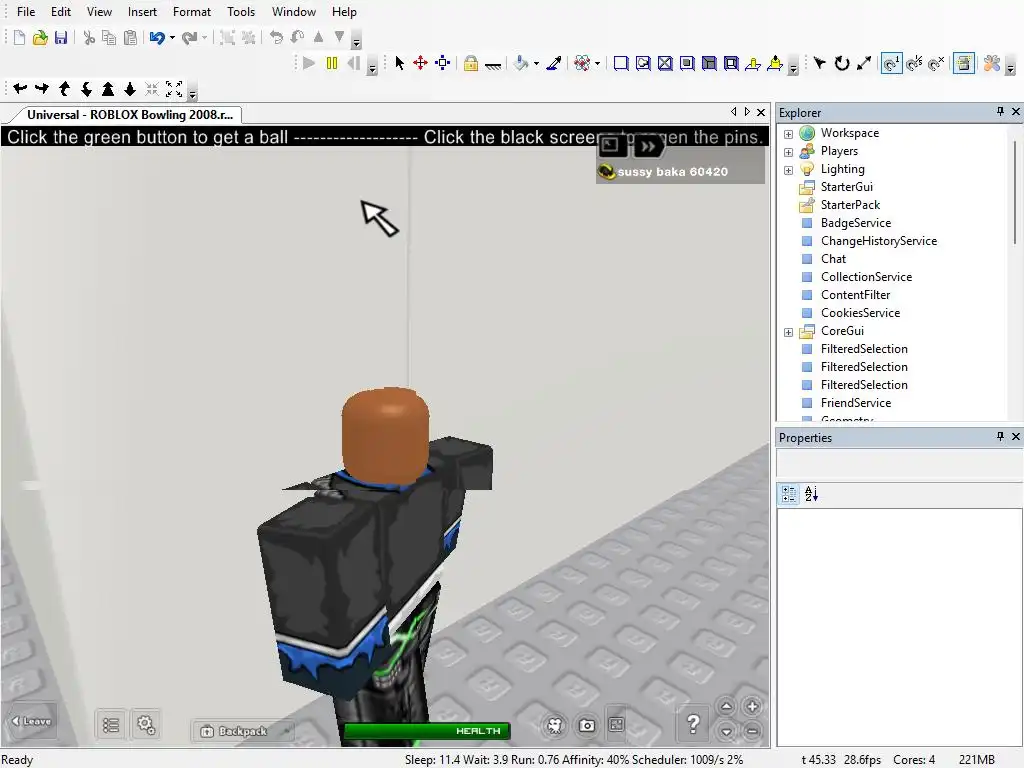Open the Fill color dropdown arrow

point(536,63)
